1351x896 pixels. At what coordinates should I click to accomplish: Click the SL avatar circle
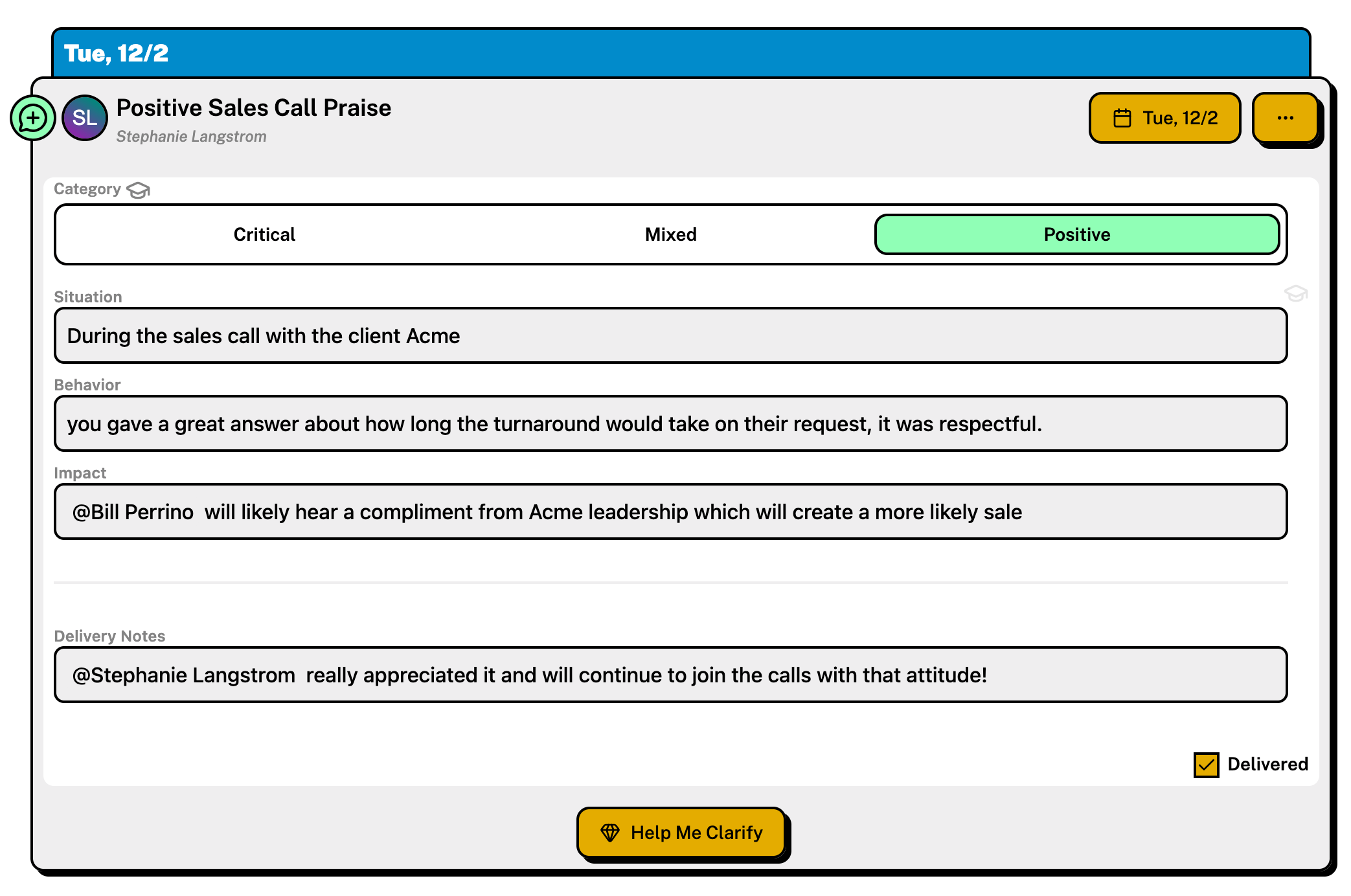point(85,118)
